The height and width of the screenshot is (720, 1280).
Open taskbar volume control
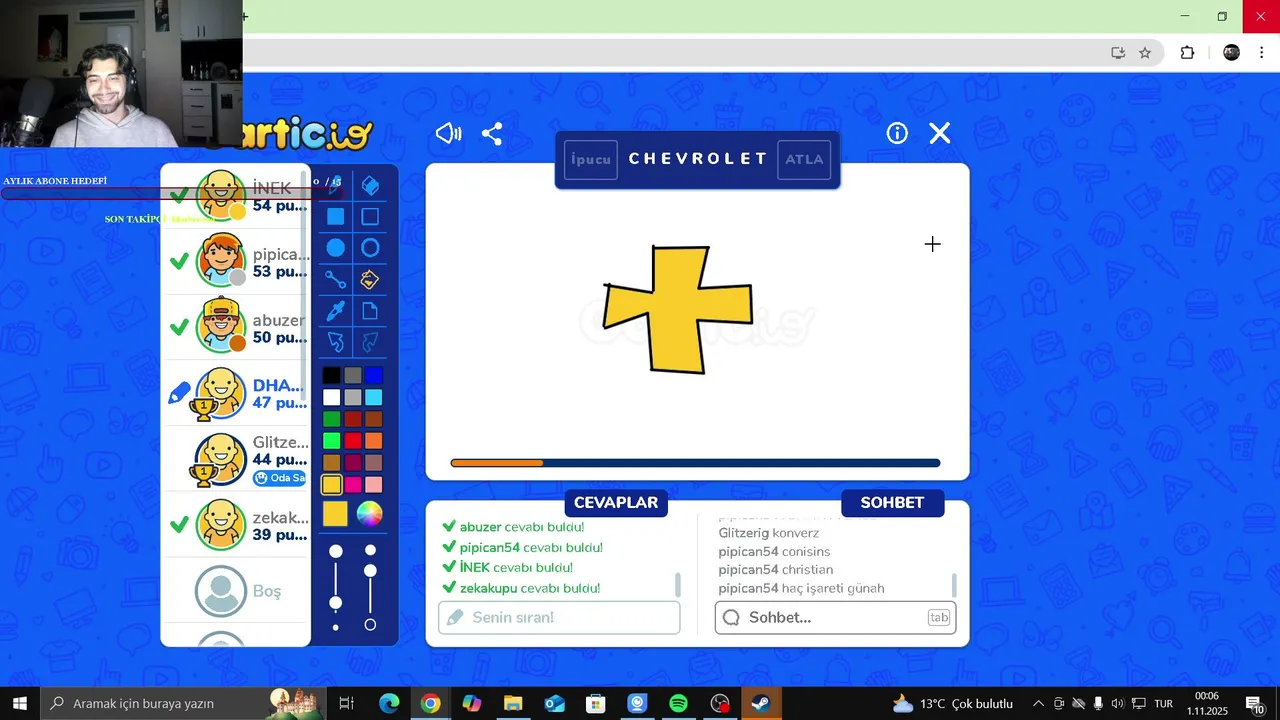tap(1117, 703)
